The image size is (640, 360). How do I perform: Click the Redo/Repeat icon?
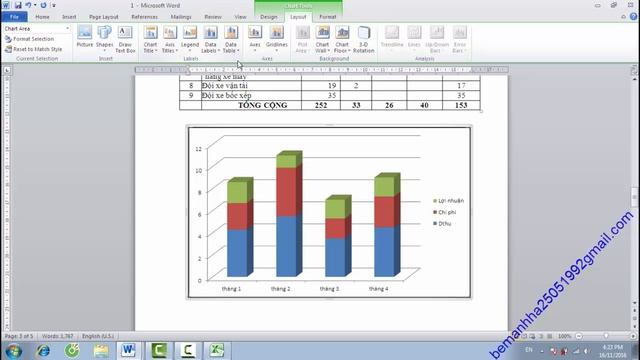tap(43, 5)
